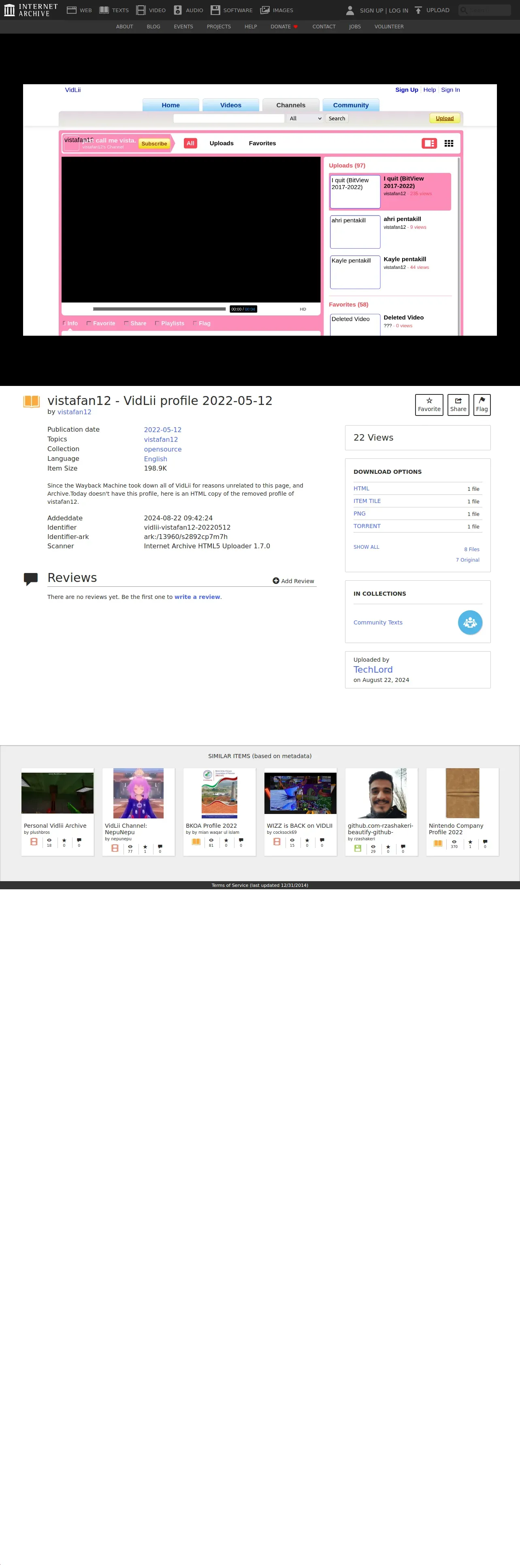Open the Volunteer menu link

click(389, 27)
